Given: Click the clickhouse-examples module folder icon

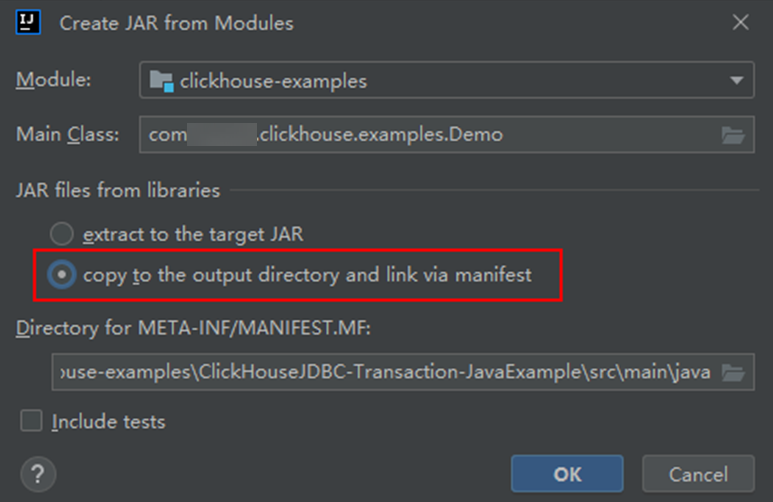Looking at the screenshot, I should [162, 81].
